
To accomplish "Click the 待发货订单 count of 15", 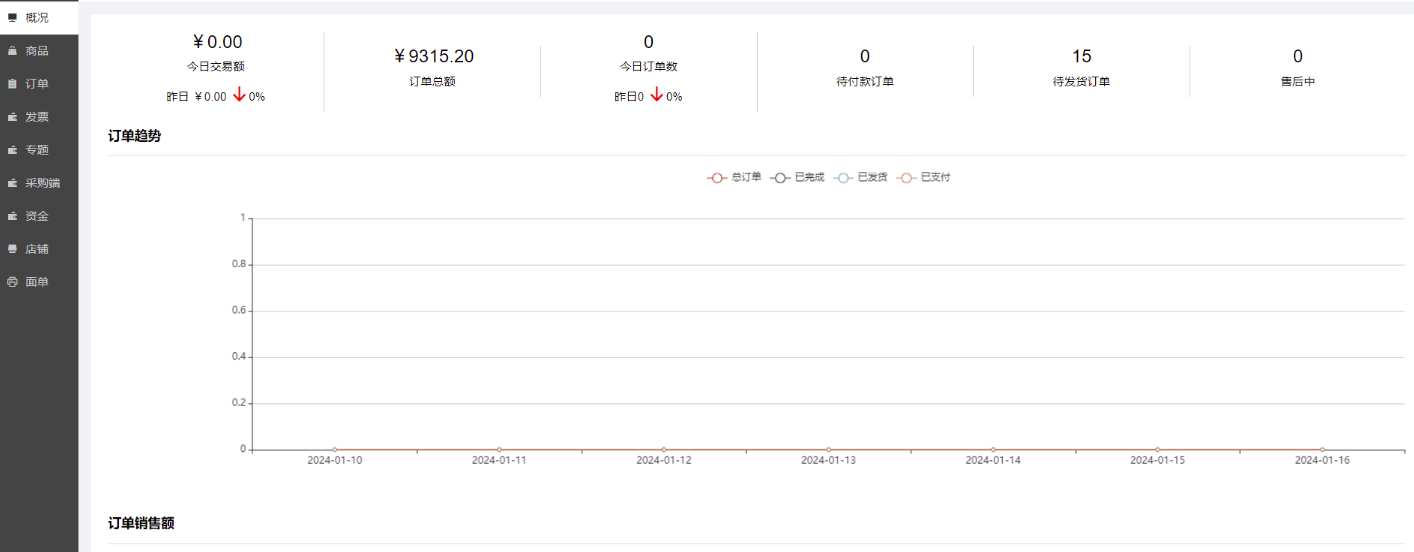I will click(x=1081, y=57).
